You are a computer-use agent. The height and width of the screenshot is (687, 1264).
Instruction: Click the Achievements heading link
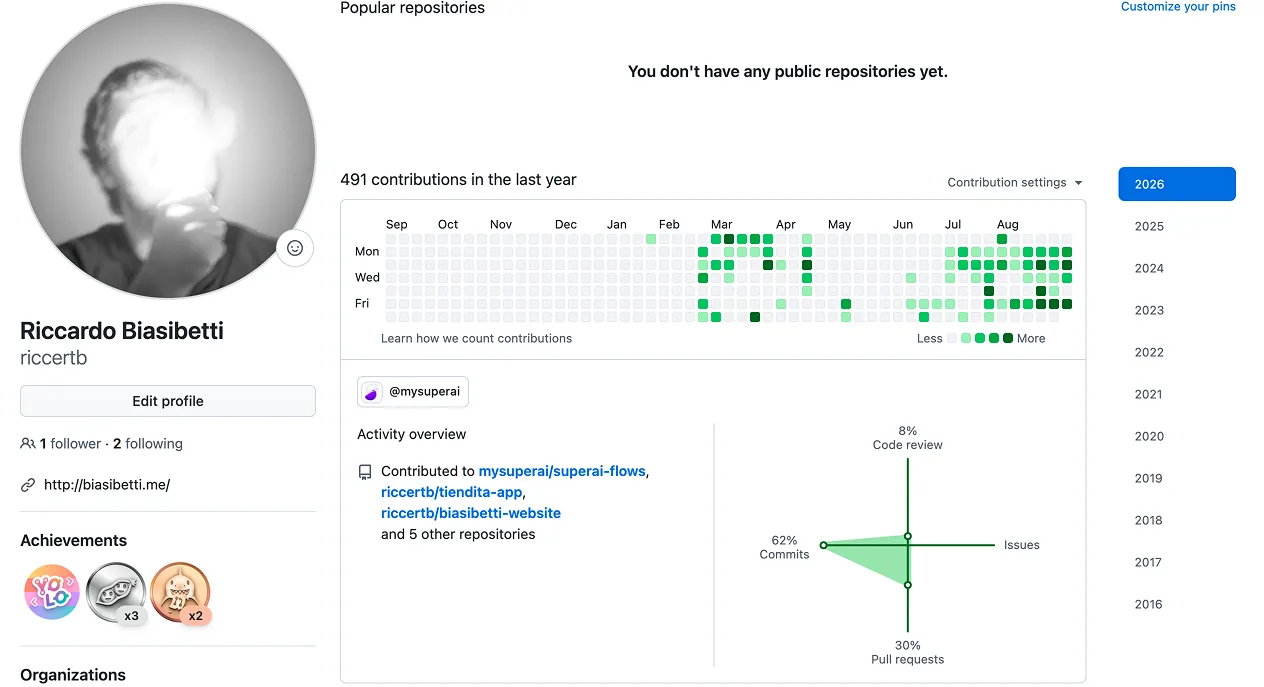74,540
